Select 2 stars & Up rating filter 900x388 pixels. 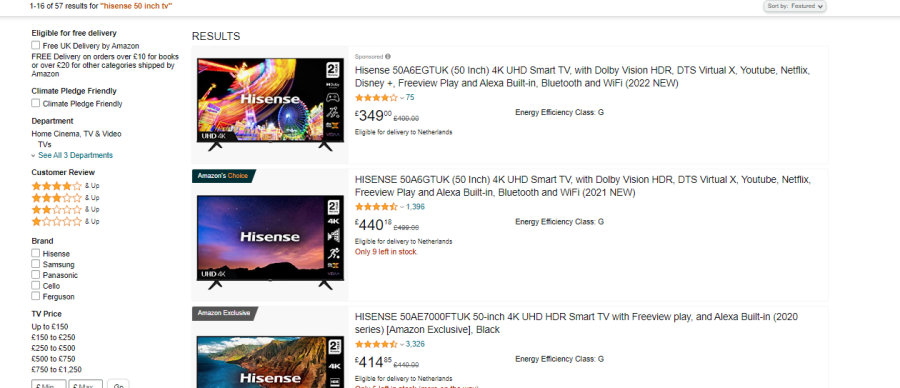(x=65, y=209)
